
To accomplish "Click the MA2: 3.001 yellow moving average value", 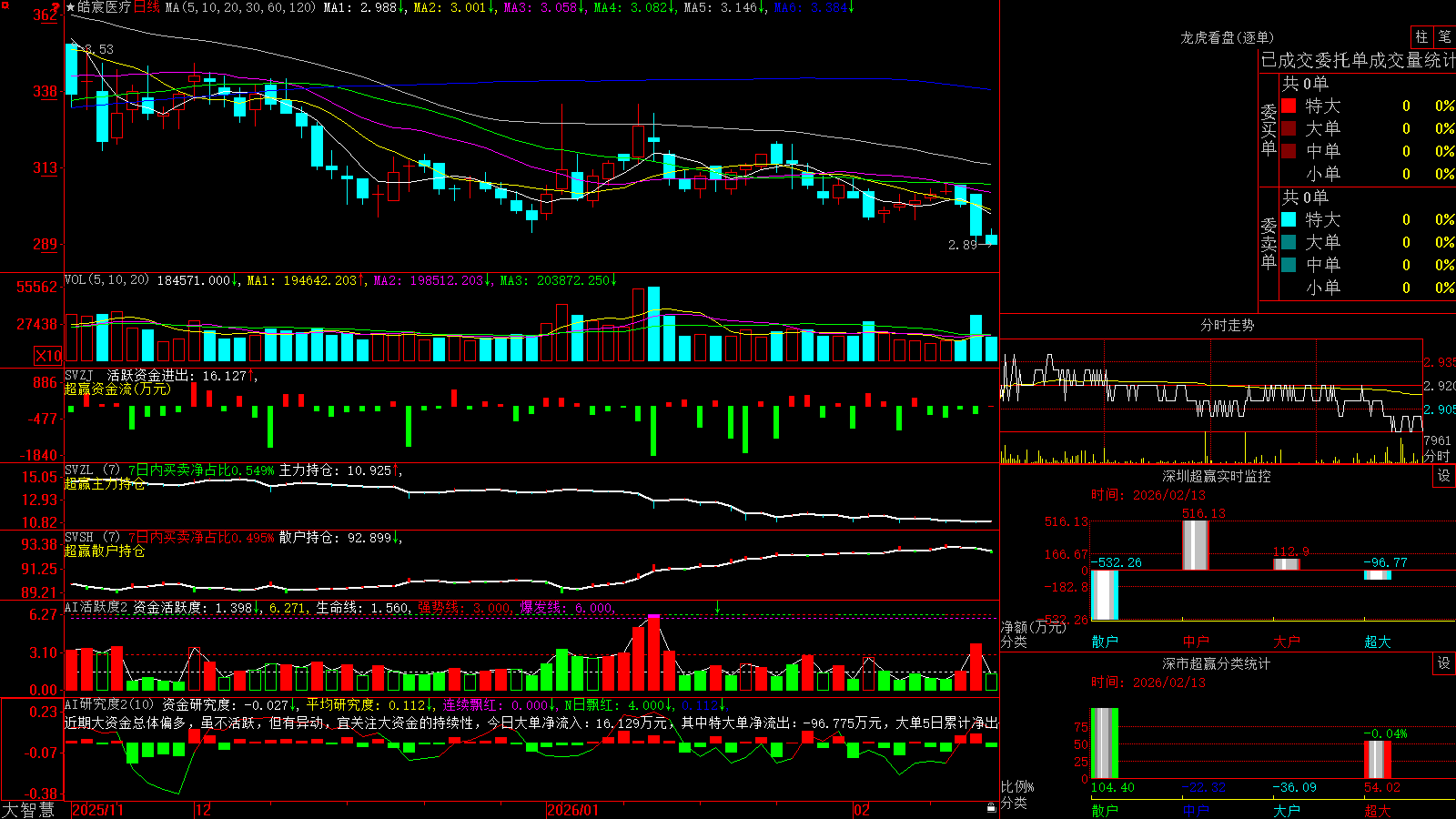I will (x=454, y=7).
